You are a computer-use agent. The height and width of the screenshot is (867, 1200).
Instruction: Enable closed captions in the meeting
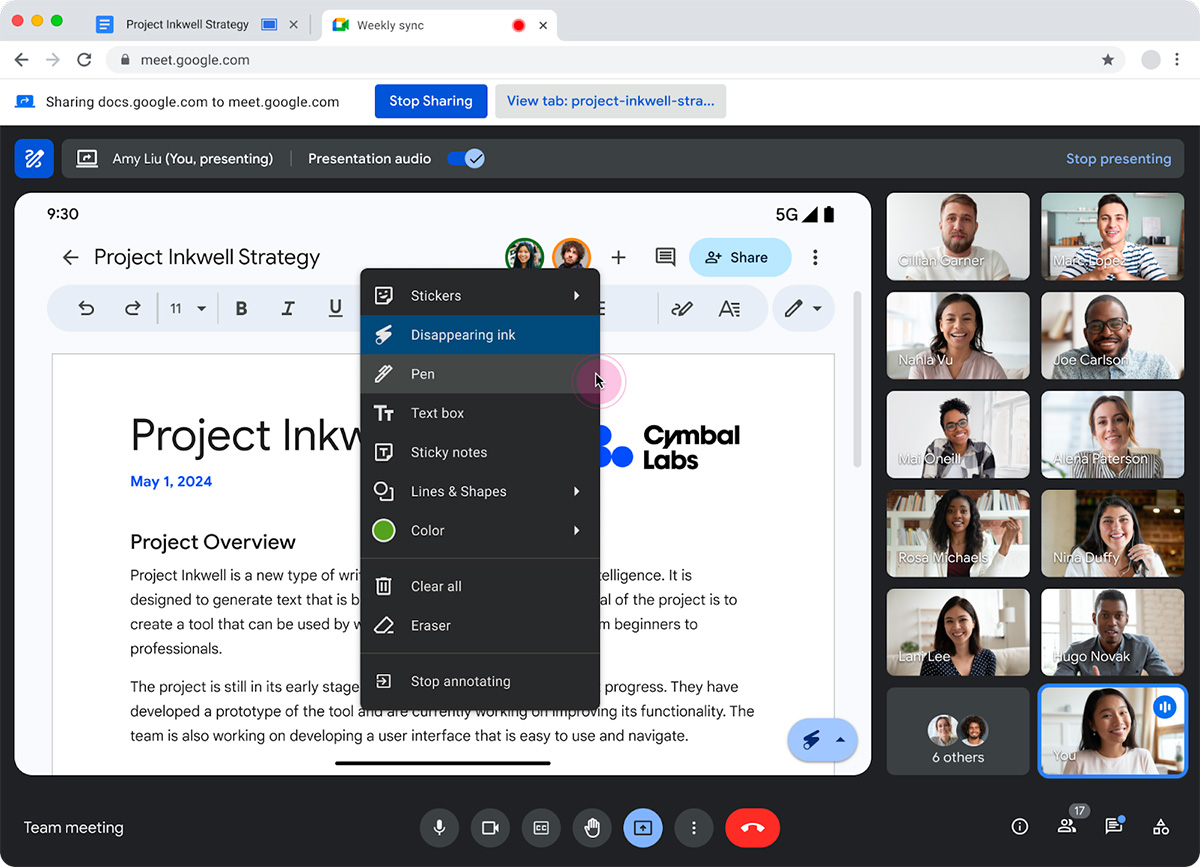tap(541, 827)
